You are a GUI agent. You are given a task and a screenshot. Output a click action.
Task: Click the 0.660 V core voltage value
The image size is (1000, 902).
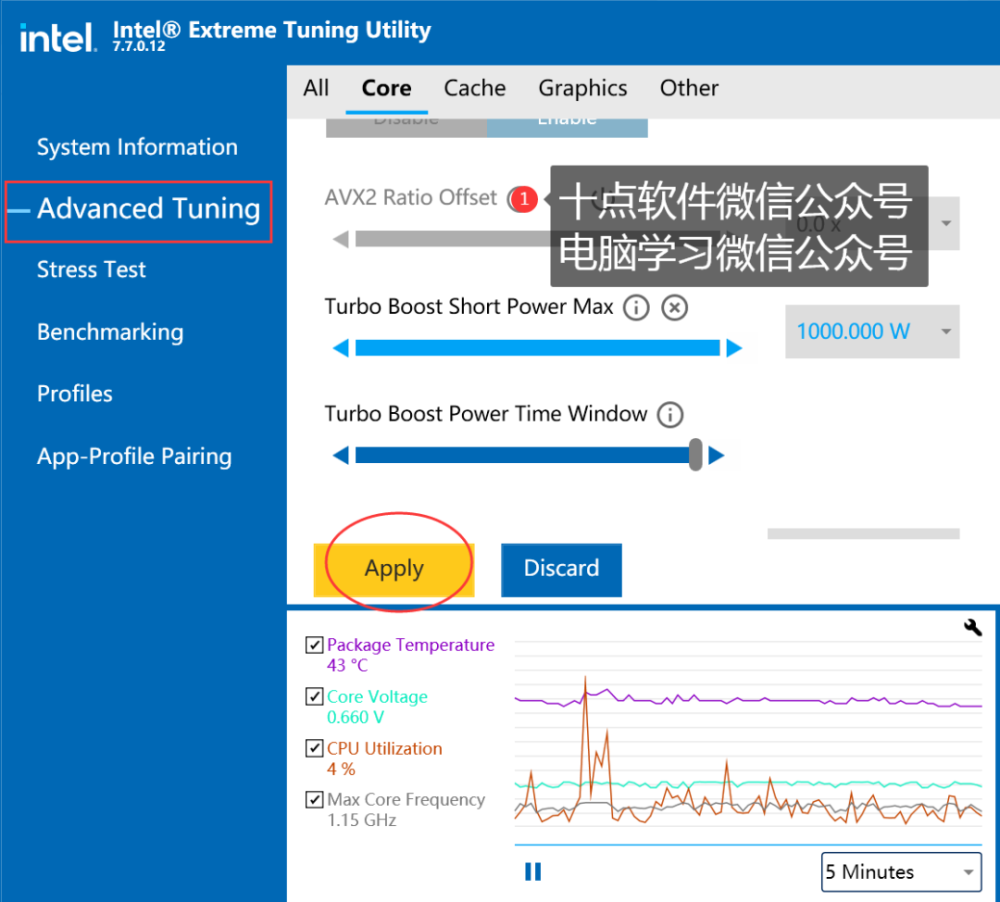pos(355,717)
